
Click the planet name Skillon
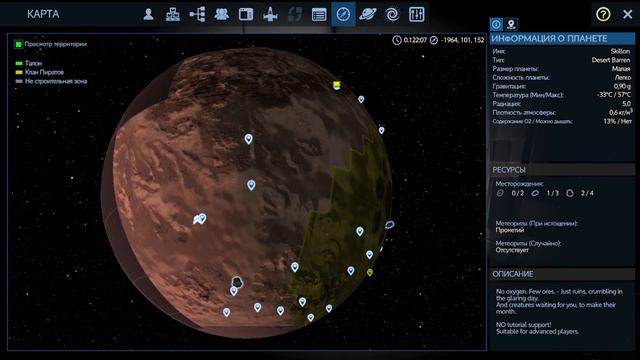(x=620, y=51)
